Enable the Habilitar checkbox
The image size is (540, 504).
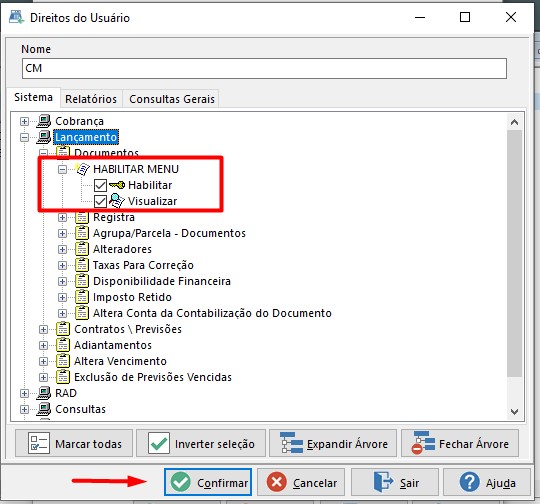point(100,185)
